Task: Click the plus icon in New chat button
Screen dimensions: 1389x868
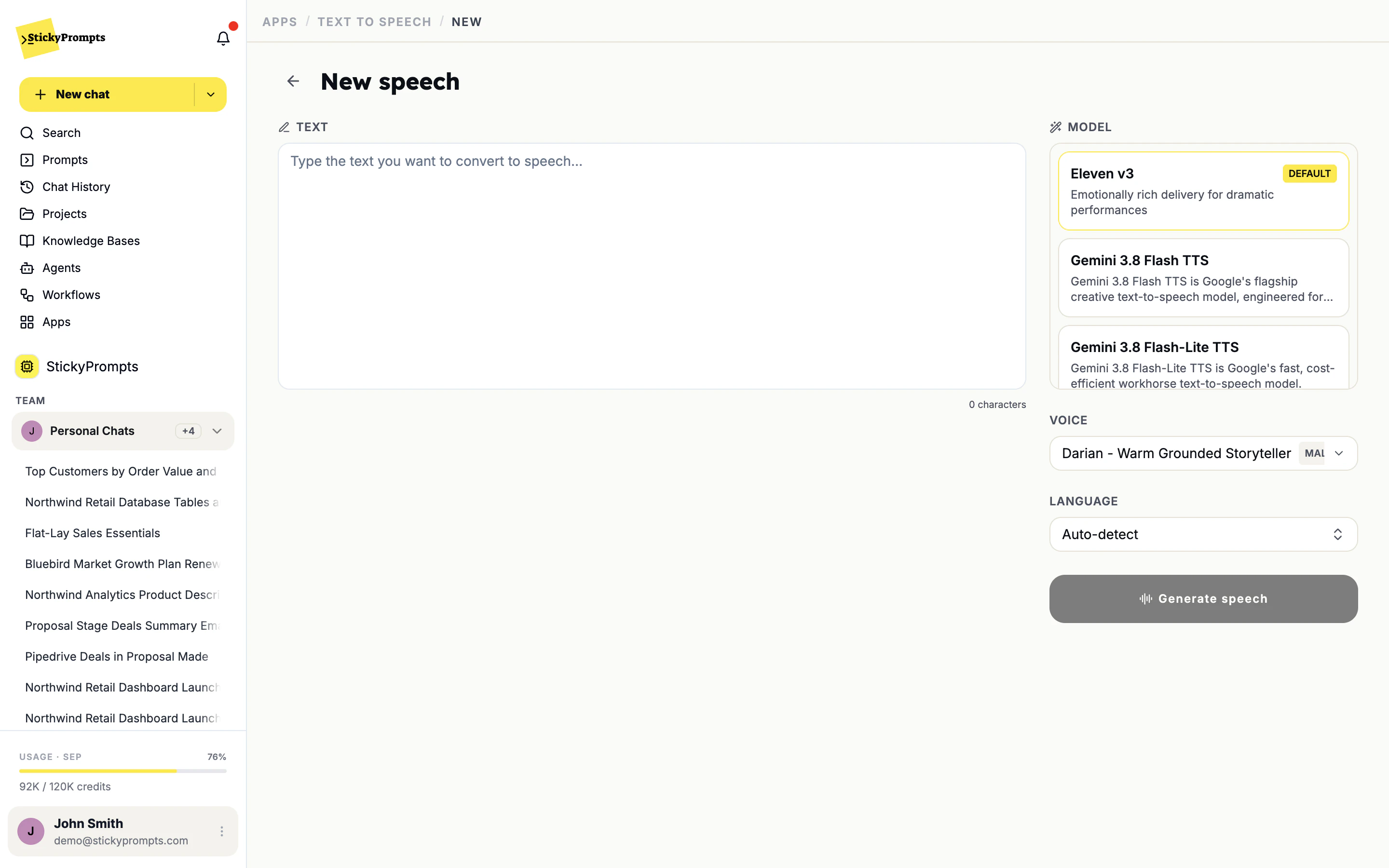Action: 40,95
